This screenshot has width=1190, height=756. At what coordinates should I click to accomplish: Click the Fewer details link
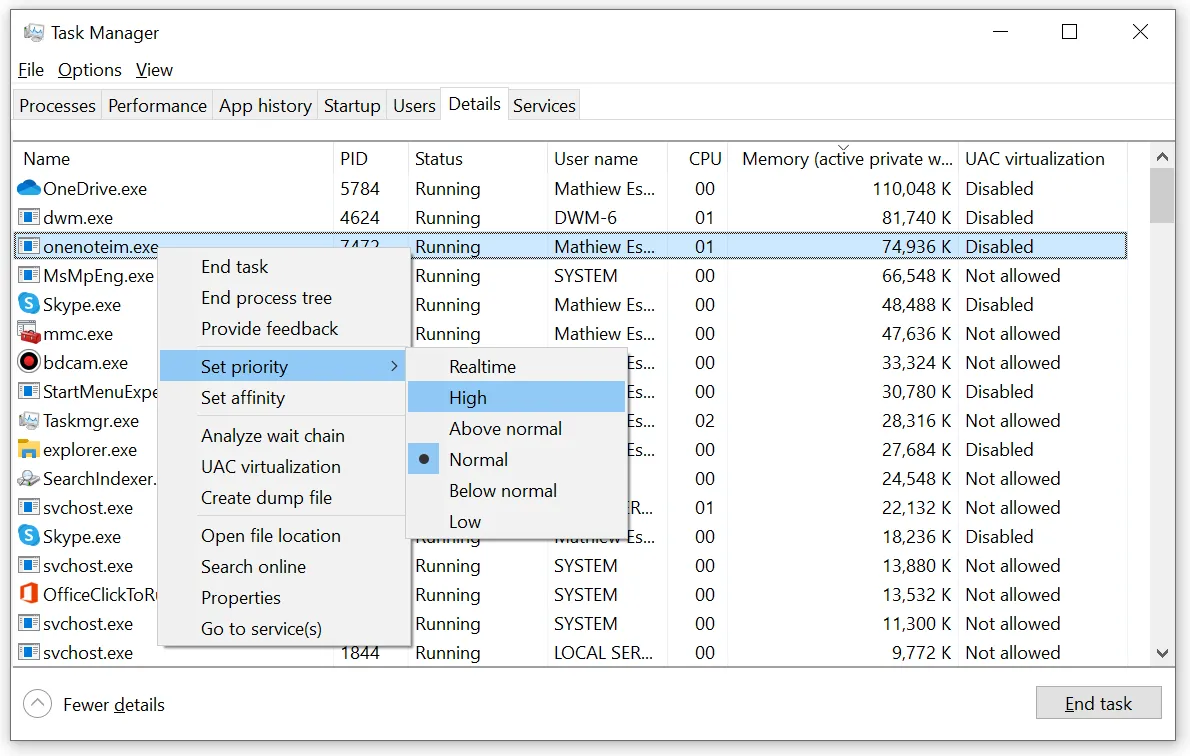(x=114, y=704)
